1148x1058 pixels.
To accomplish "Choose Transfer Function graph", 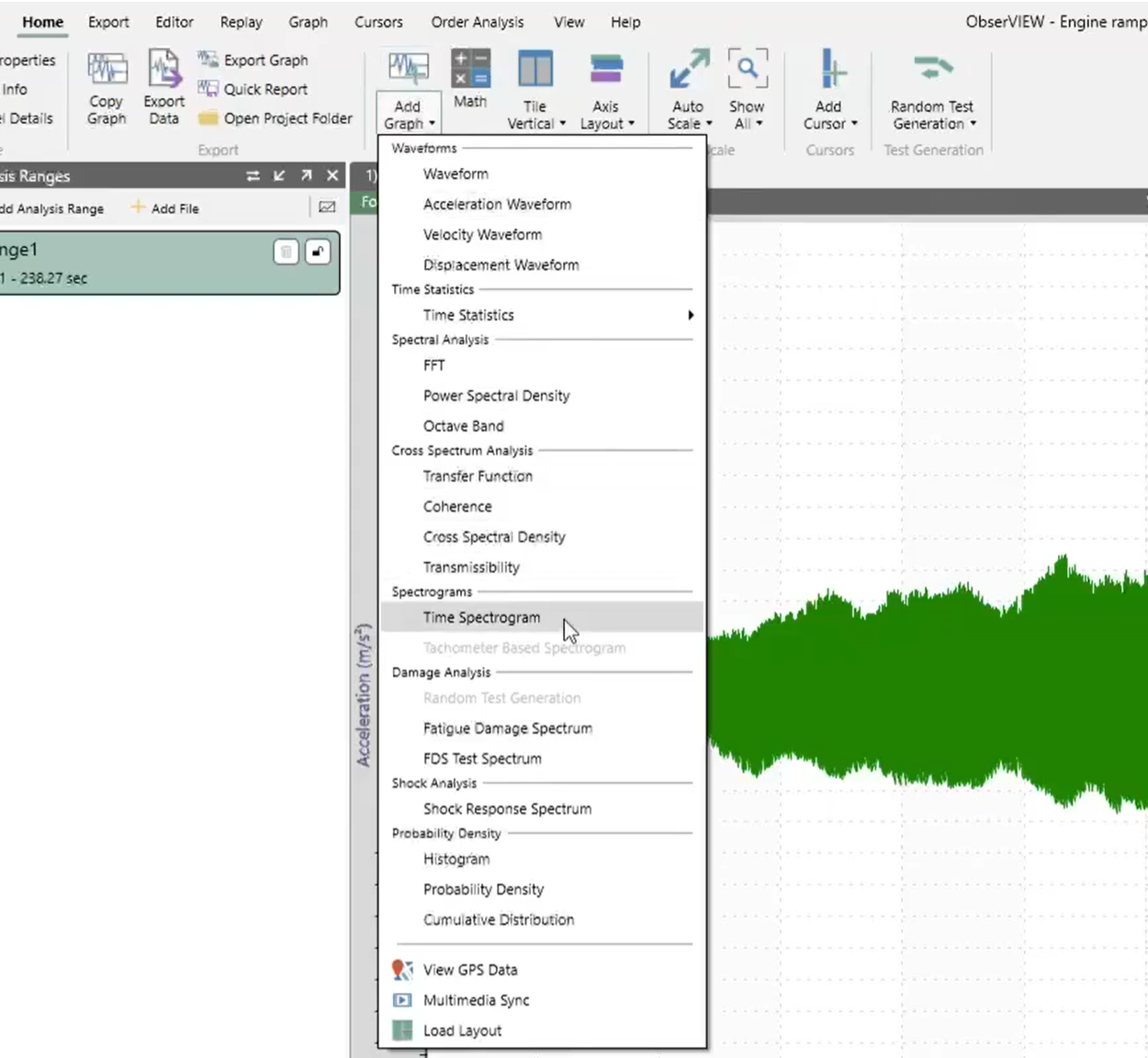I will point(542,477).
